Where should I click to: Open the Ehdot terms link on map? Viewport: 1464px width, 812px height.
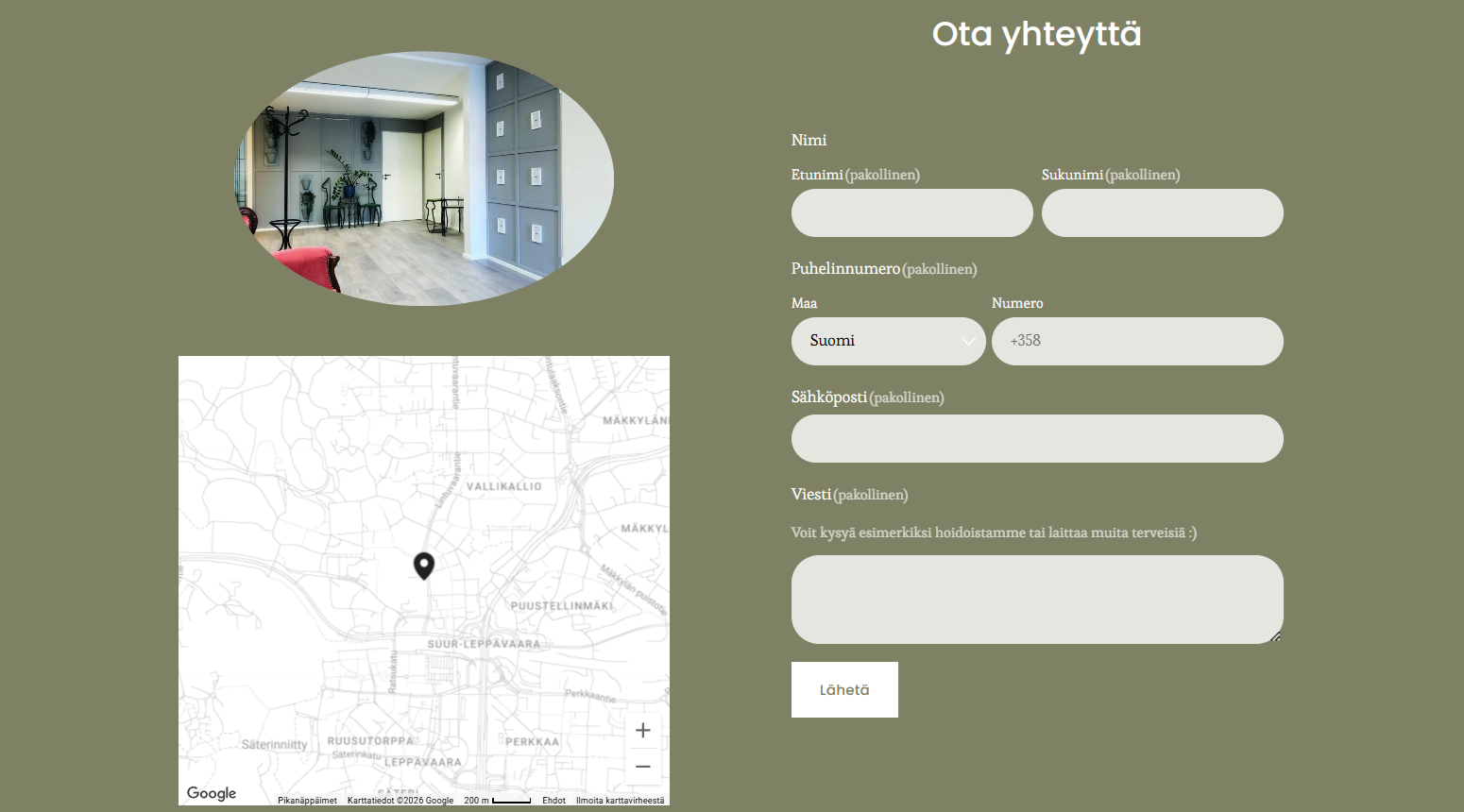(x=553, y=801)
